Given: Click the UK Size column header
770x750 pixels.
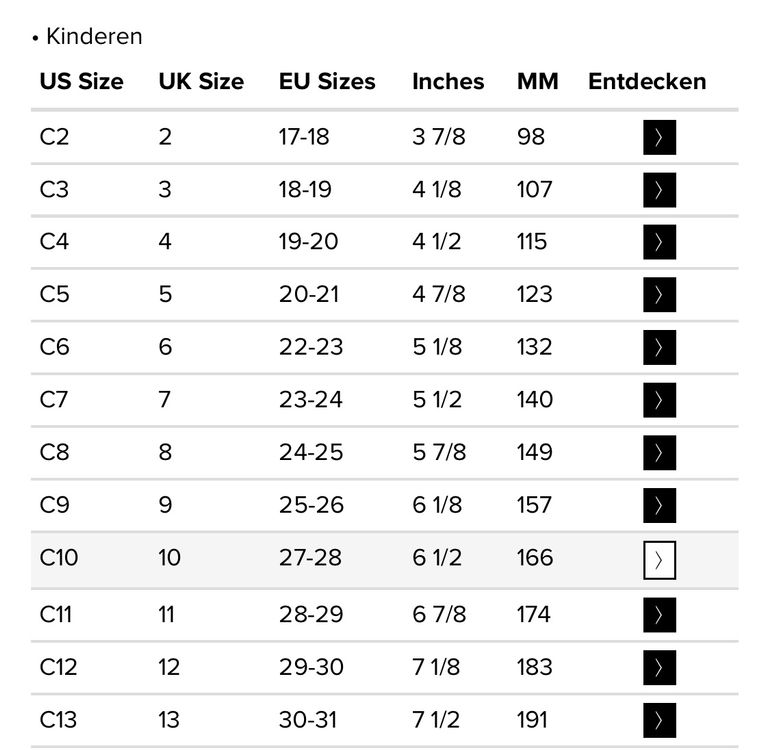Looking at the screenshot, I should click(201, 82).
